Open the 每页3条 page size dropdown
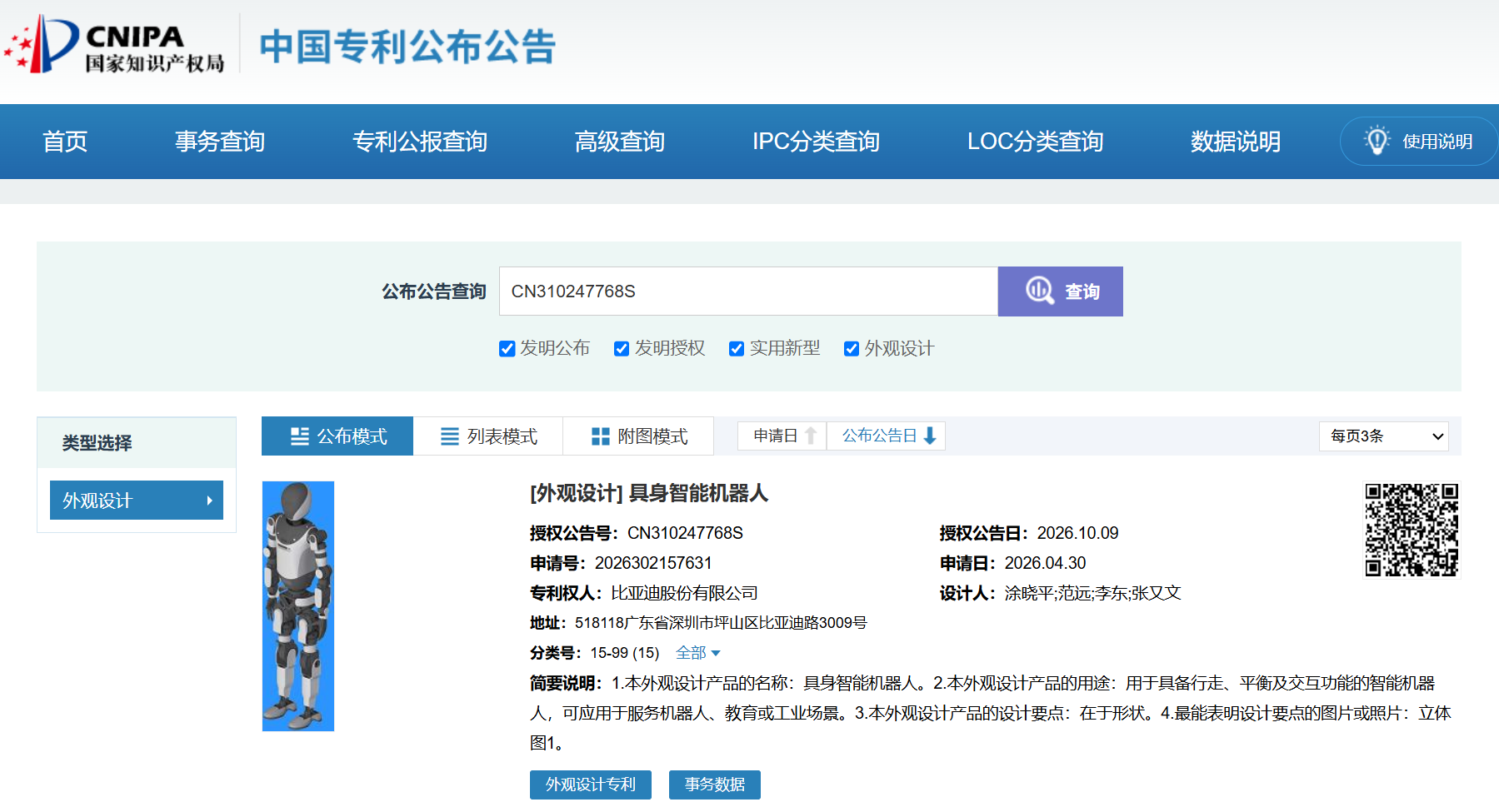 point(1383,436)
